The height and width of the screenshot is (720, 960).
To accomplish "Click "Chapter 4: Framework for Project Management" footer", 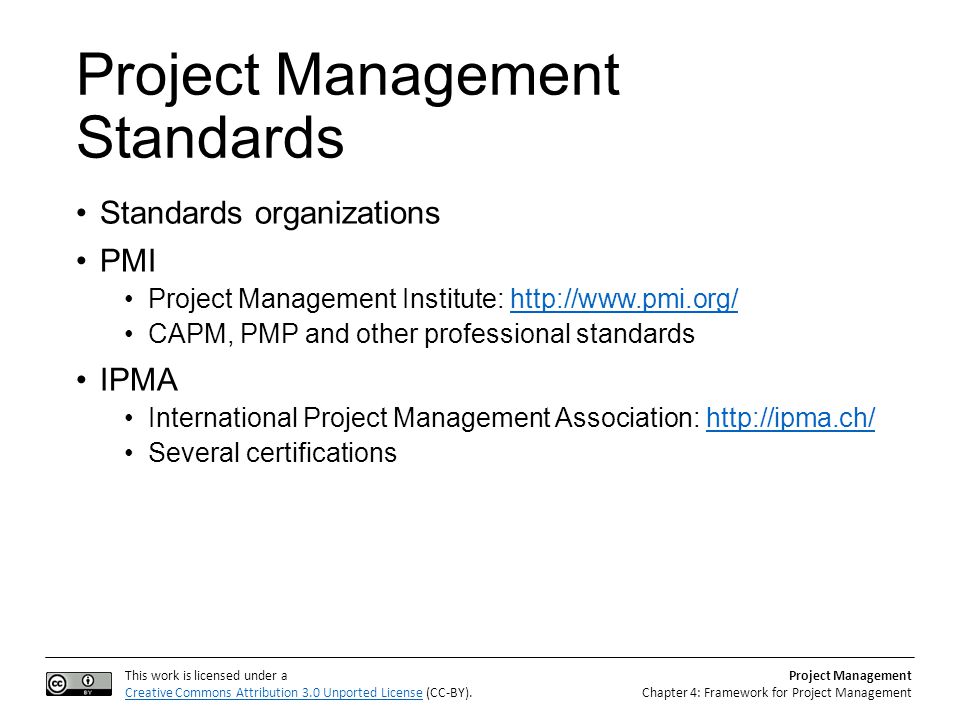I will point(776,692).
